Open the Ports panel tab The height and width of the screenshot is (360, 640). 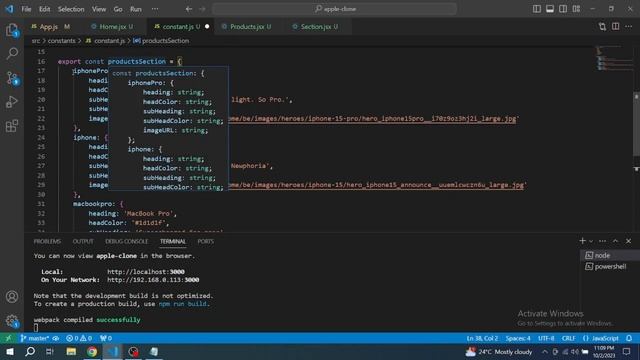pos(206,242)
